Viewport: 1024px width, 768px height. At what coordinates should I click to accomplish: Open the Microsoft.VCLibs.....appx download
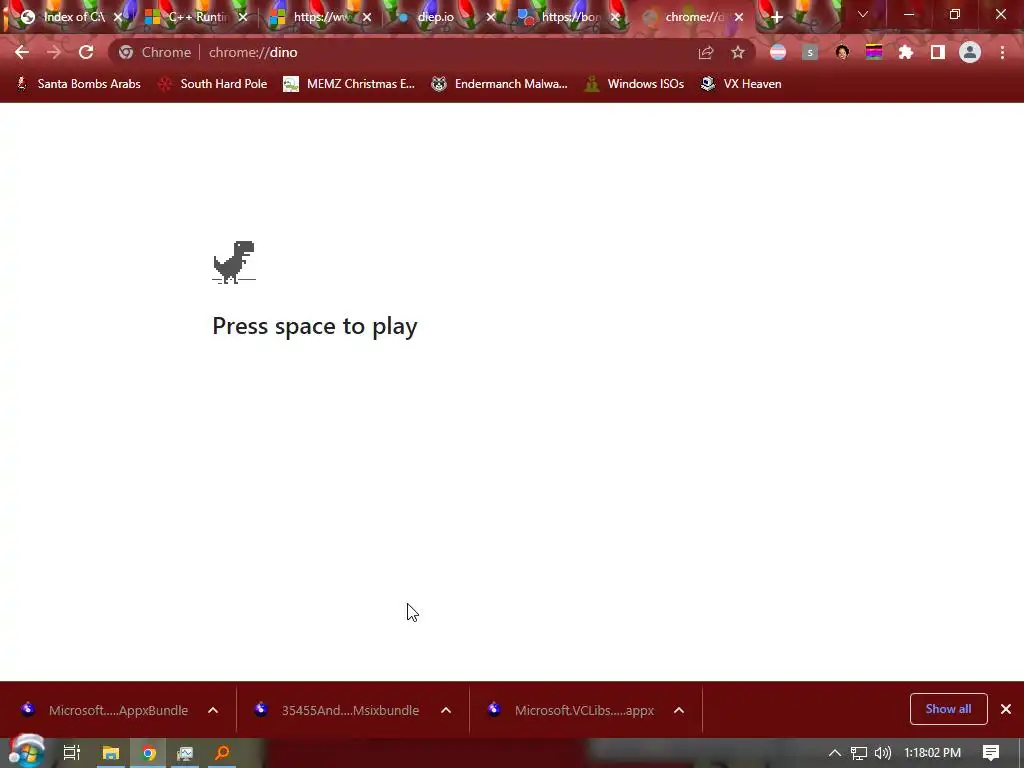click(x=571, y=710)
